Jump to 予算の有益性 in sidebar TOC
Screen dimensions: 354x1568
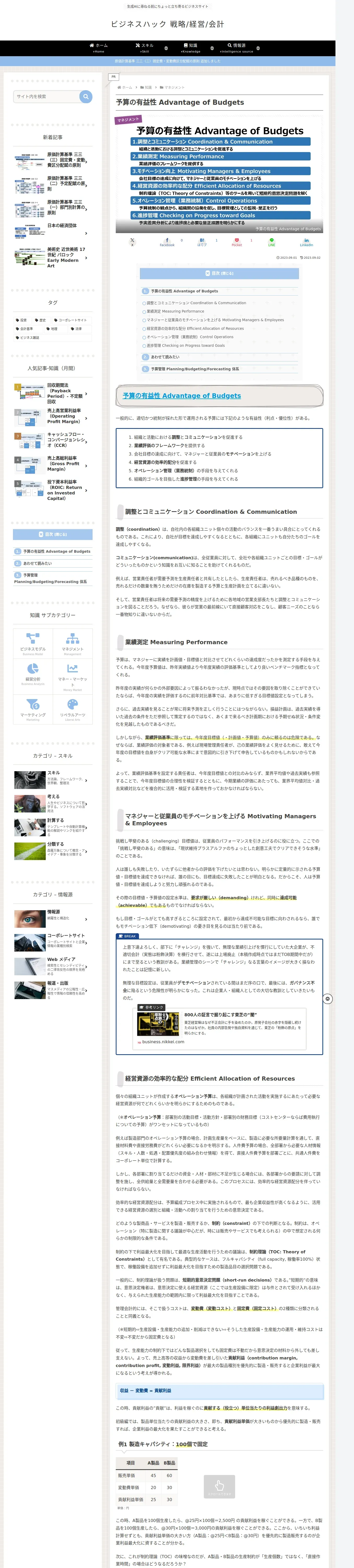[57, 551]
